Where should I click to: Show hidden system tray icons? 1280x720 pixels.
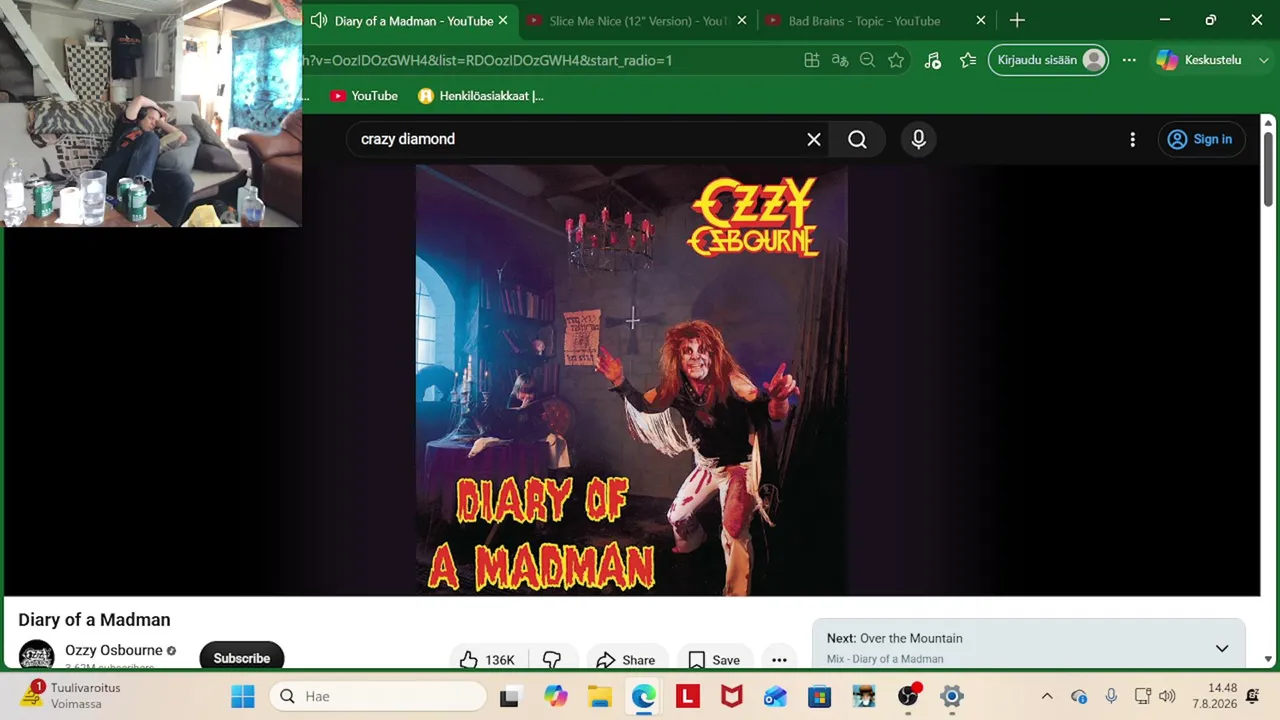pos(1047,696)
